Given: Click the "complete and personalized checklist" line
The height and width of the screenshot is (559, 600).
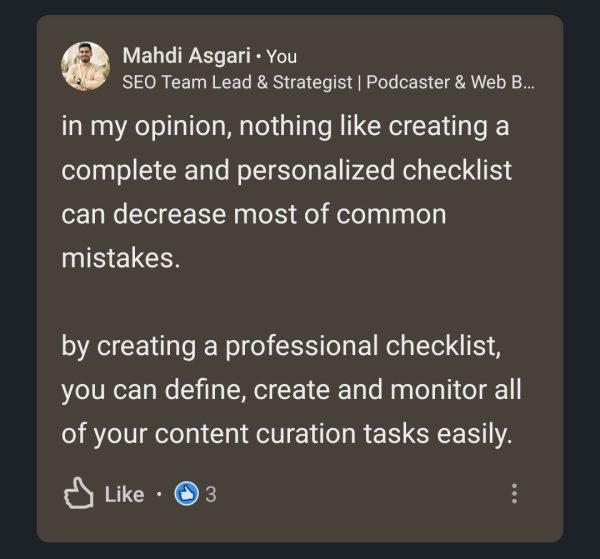Looking at the screenshot, I should (x=286, y=170).
